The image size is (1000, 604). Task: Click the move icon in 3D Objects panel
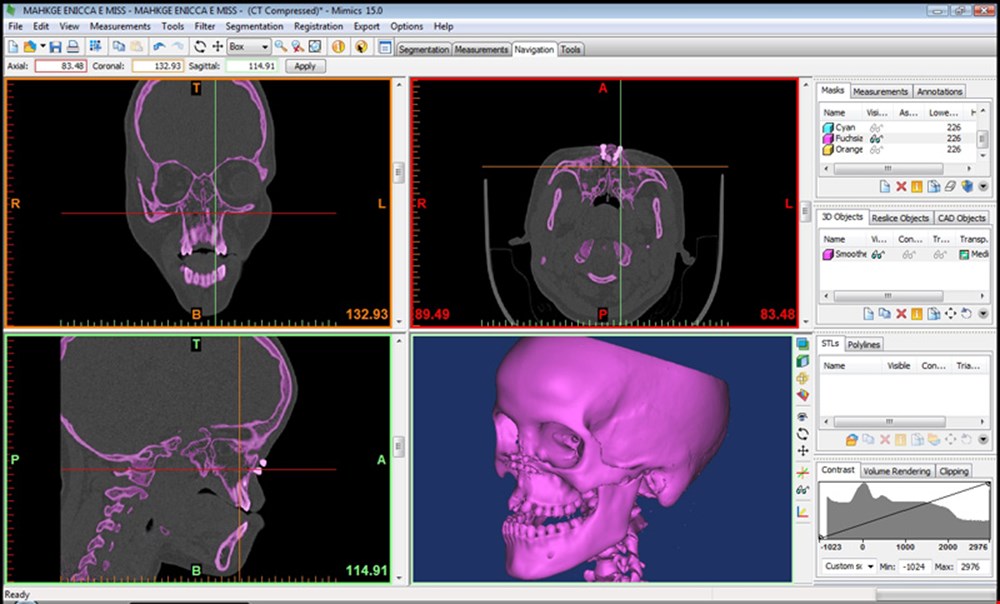[x=950, y=314]
